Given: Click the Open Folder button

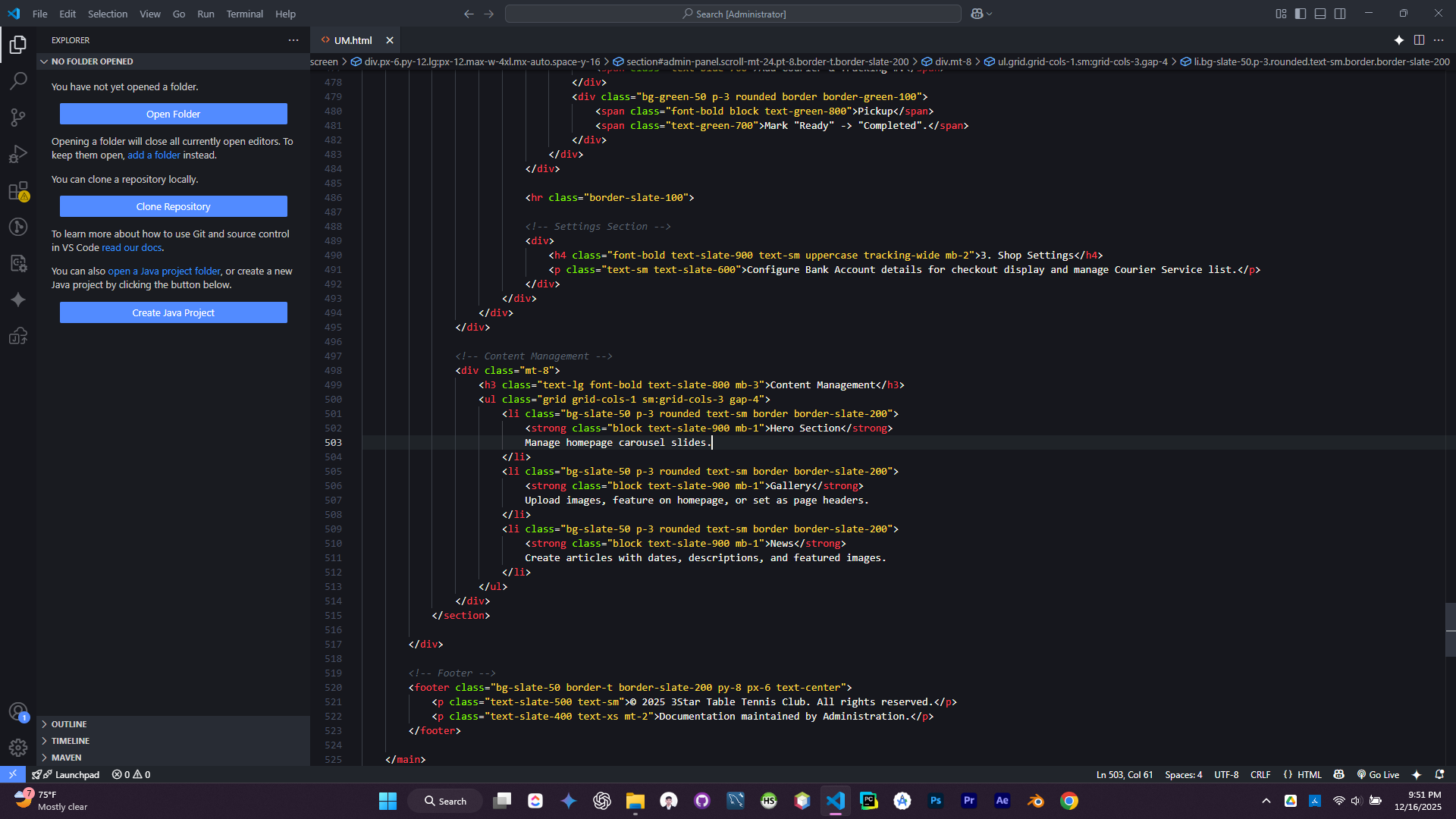Looking at the screenshot, I should point(174,114).
